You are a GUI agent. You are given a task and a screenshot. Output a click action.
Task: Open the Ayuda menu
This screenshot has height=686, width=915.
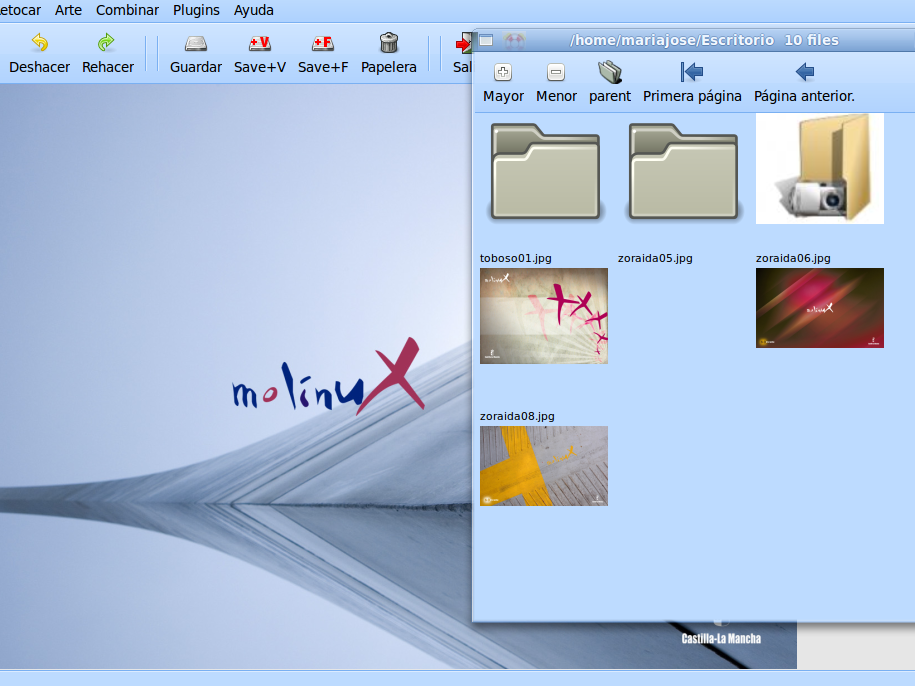pos(253,10)
